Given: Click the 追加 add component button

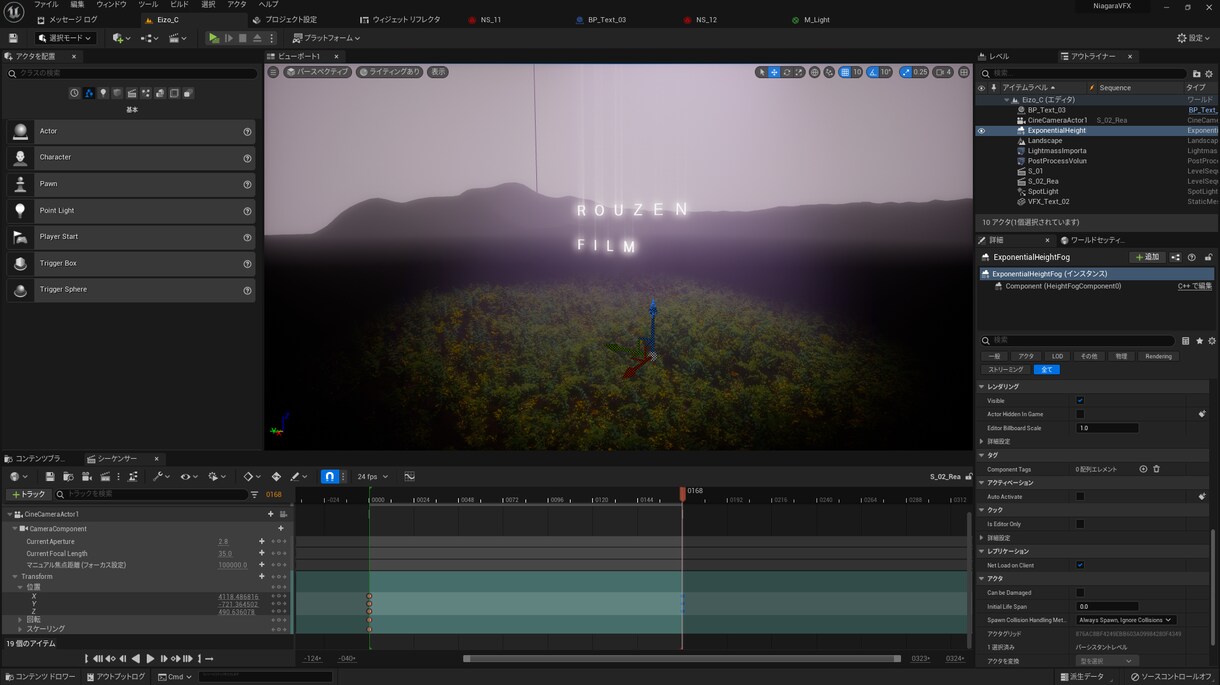Looking at the screenshot, I should (x=1147, y=257).
